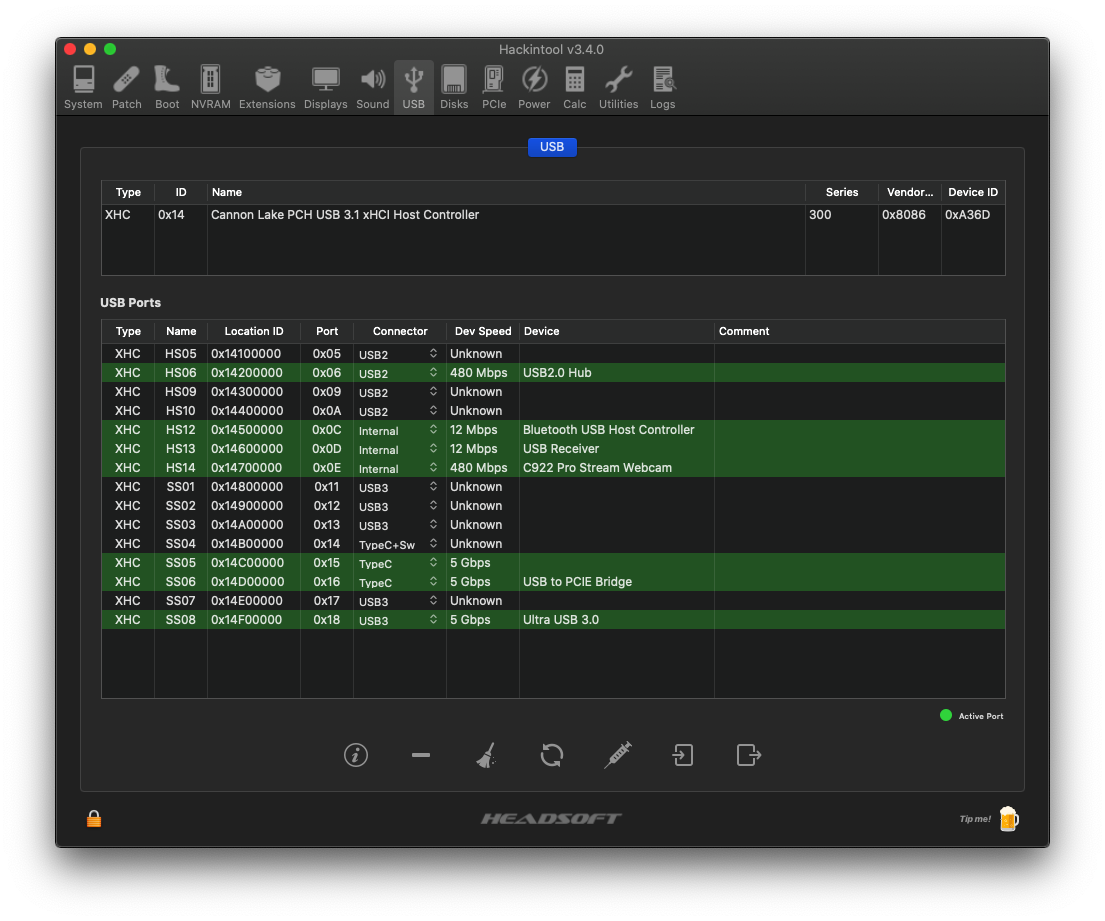
Task: Open connector dropdown for HS05 port
Action: point(399,354)
